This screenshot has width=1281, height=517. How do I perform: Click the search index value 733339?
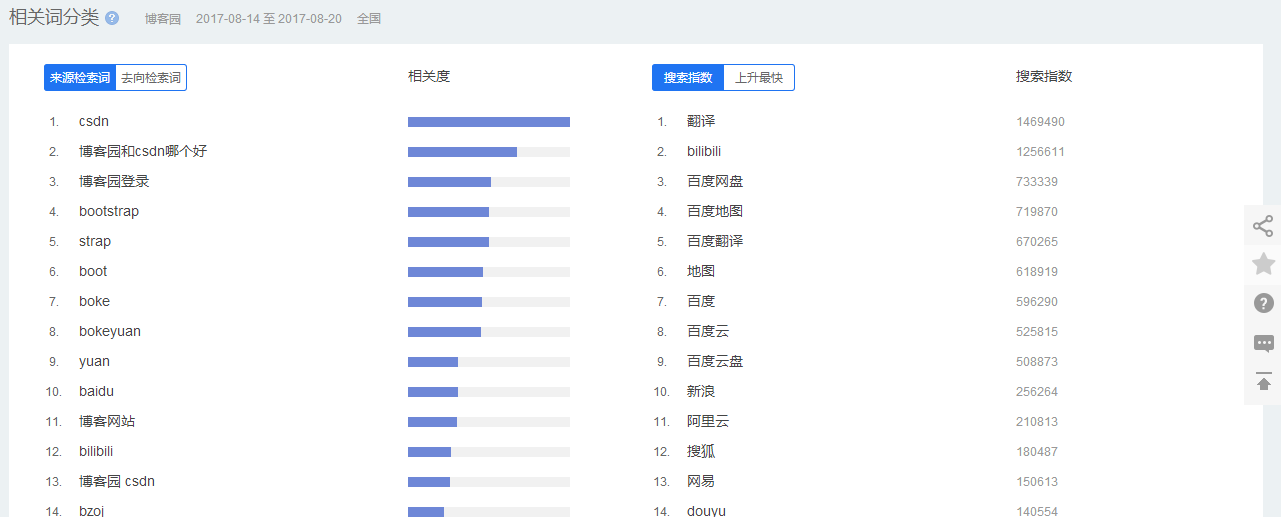click(1037, 182)
